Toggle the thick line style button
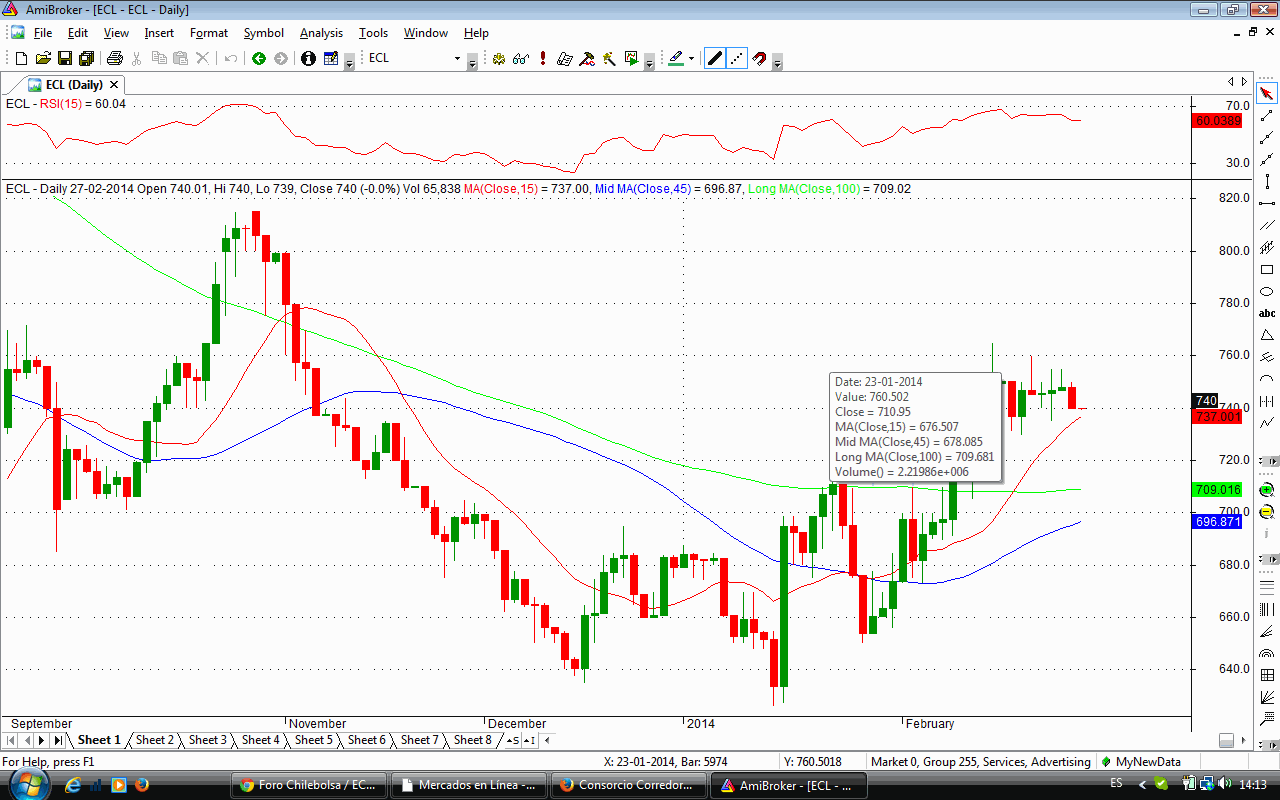This screenshot has width=1280, height=800. pos(715,59)
